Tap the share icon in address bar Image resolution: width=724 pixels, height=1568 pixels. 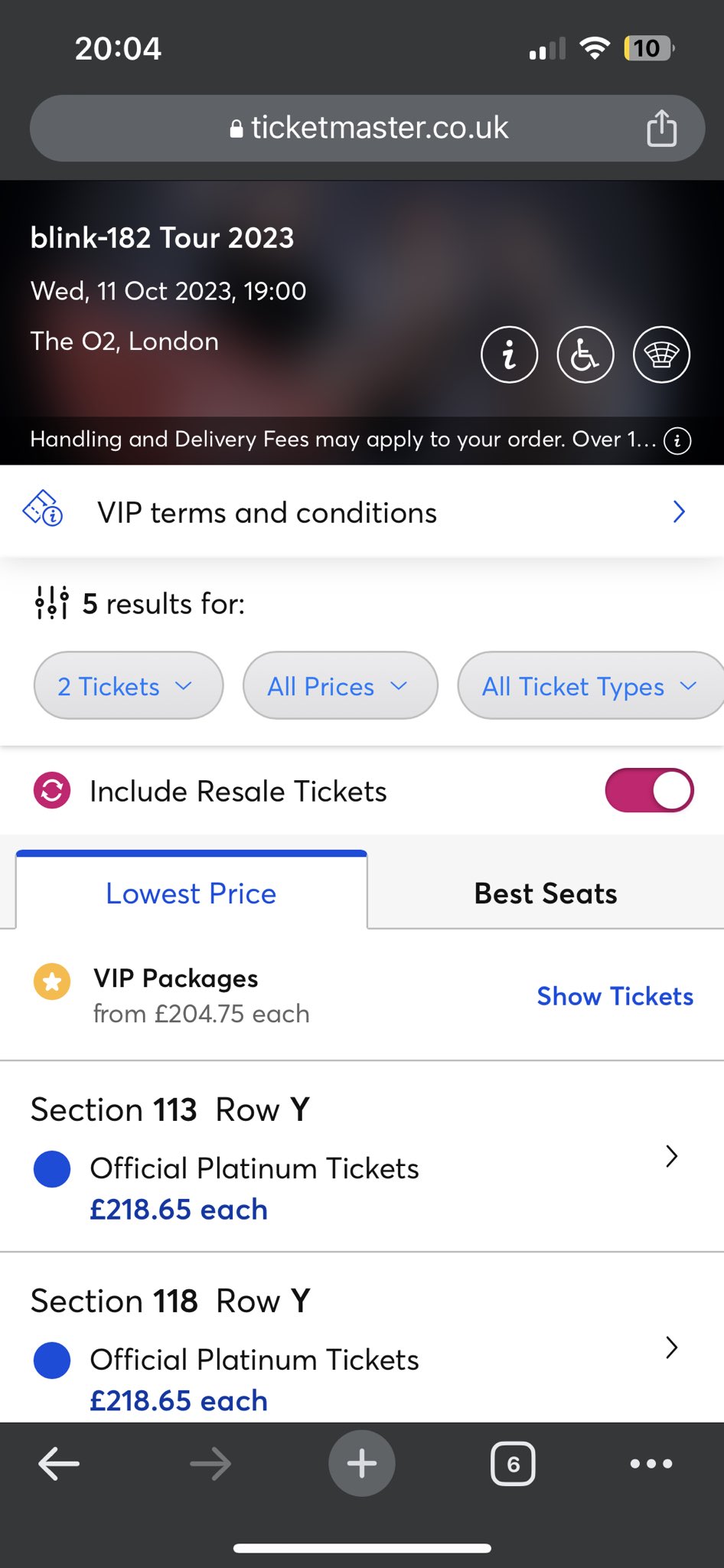tap(661, 128)
